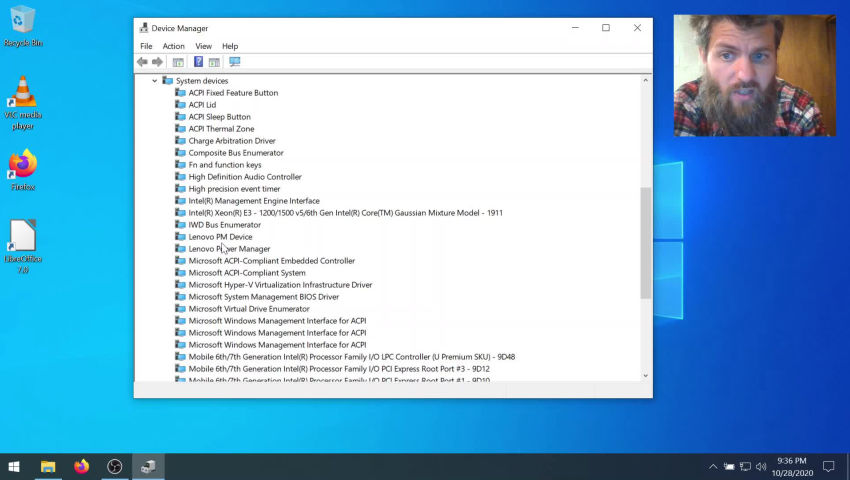Click the Back arrow in Device Manager toolbar

142,62
